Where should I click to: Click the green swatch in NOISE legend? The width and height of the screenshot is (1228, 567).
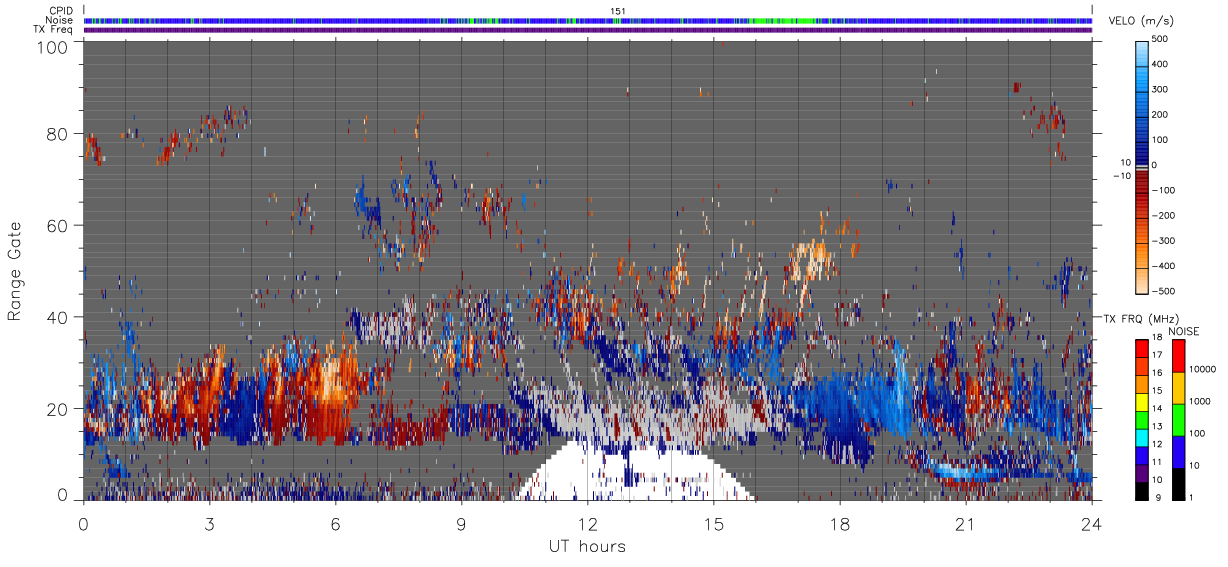pyautogui.click(x=1178, y=420)
